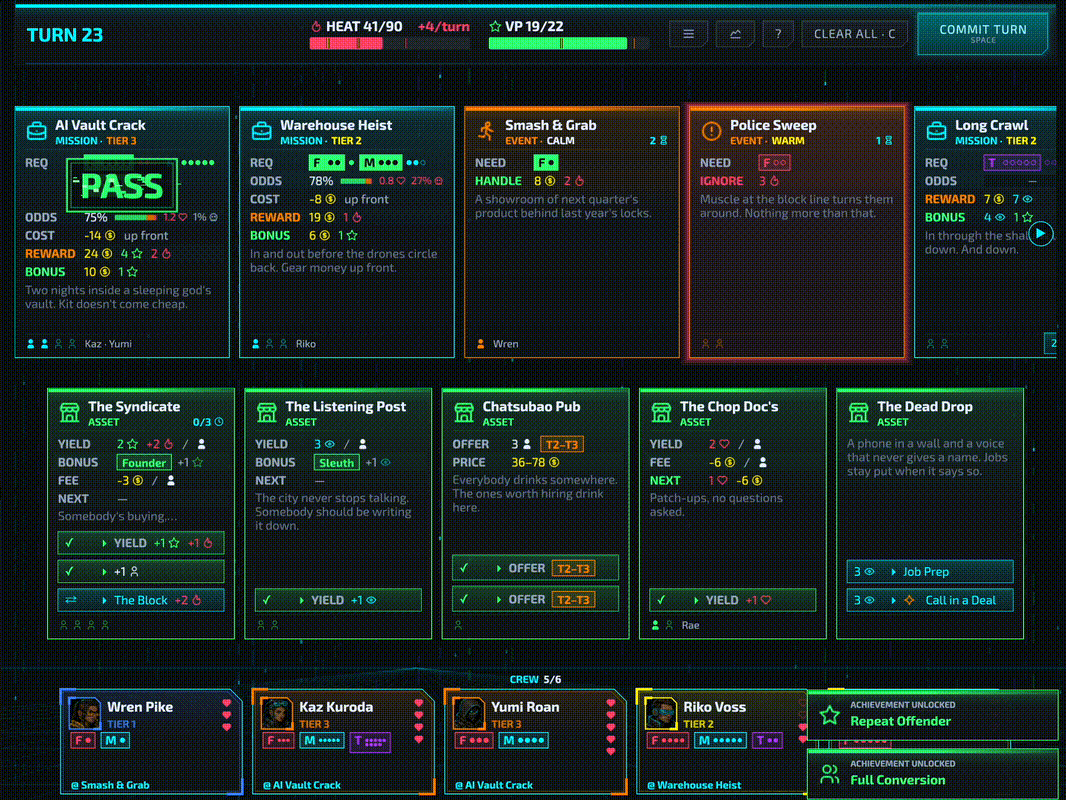
Task: Click the briefcase icon on AI Vault Crack
Action: pyautogui.click(x=37, y=131)
